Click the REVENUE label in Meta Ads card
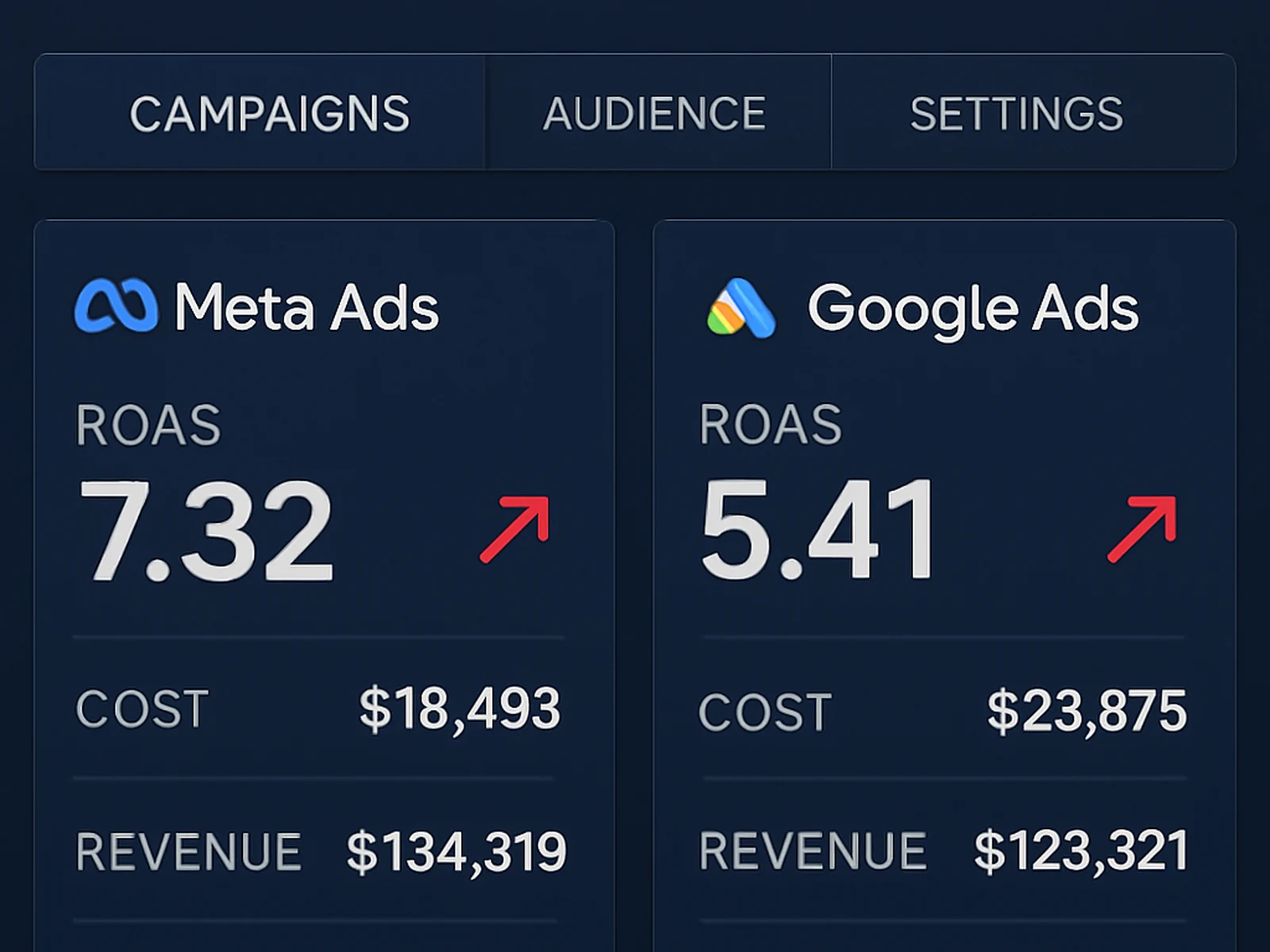The height and width of the screenshot is (952, 1270). tap(189, 852)
